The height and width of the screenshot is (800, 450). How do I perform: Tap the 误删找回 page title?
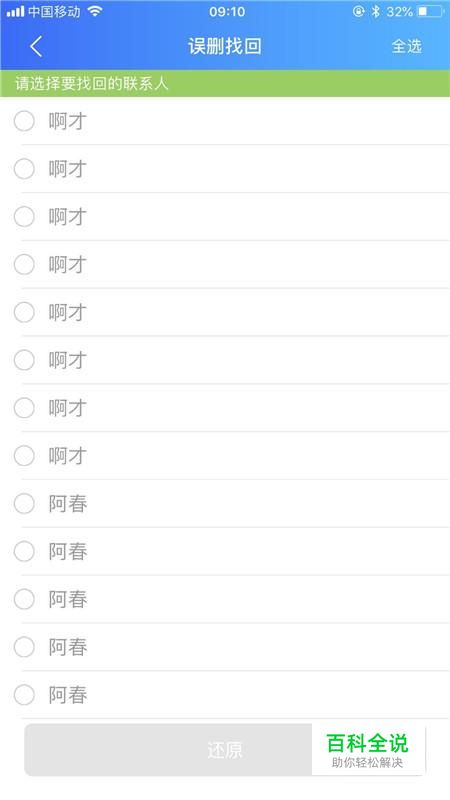coord(224,46)
